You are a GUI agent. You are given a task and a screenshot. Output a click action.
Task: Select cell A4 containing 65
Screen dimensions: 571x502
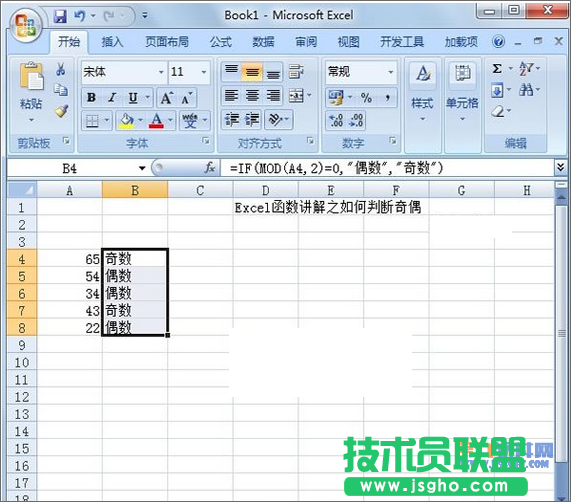(70, 259)
